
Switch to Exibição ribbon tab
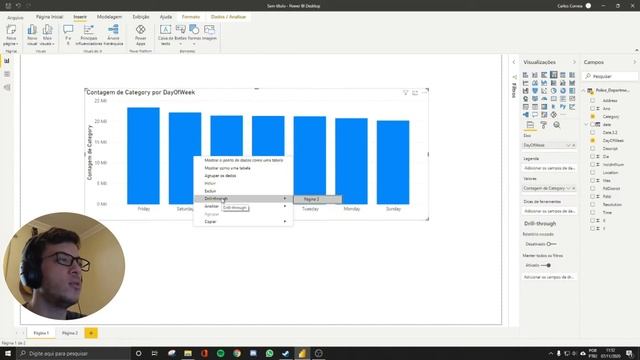(x=141, y=17)
